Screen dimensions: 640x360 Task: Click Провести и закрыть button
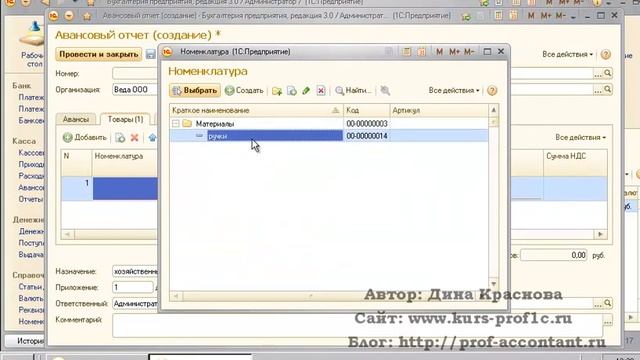[99, 54]
